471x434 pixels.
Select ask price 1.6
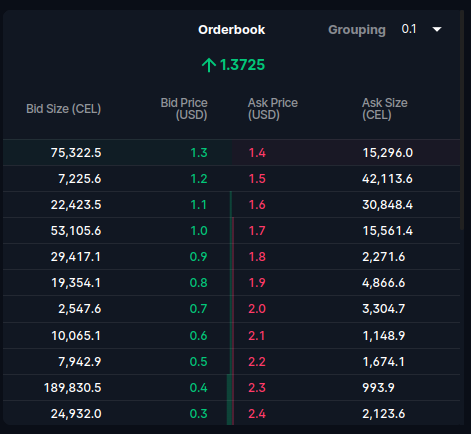pos(257,205)
